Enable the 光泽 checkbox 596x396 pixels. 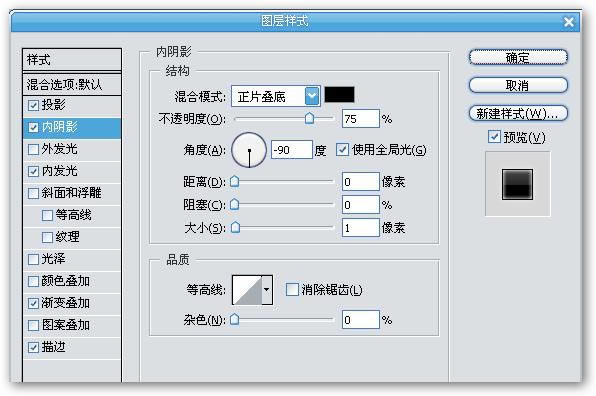pyautogui.click(x=33, y=259)
